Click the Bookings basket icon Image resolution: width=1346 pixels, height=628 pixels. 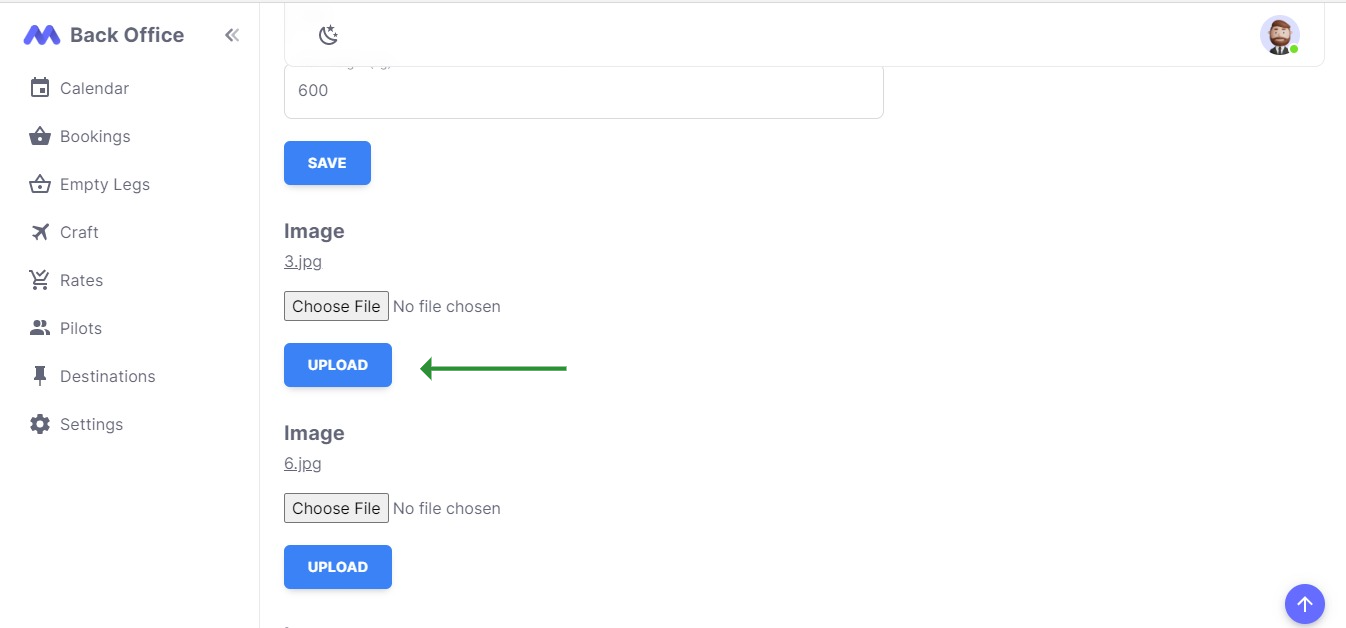pos(40,136)
